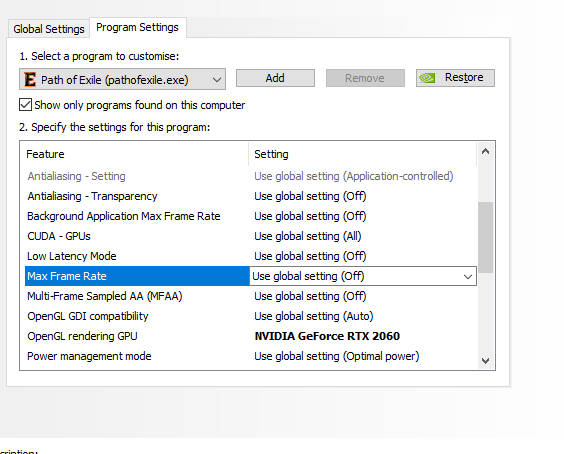
Task: Select the Low Latency Mode row
Action: pyautogui.click(x=251, y=256)
